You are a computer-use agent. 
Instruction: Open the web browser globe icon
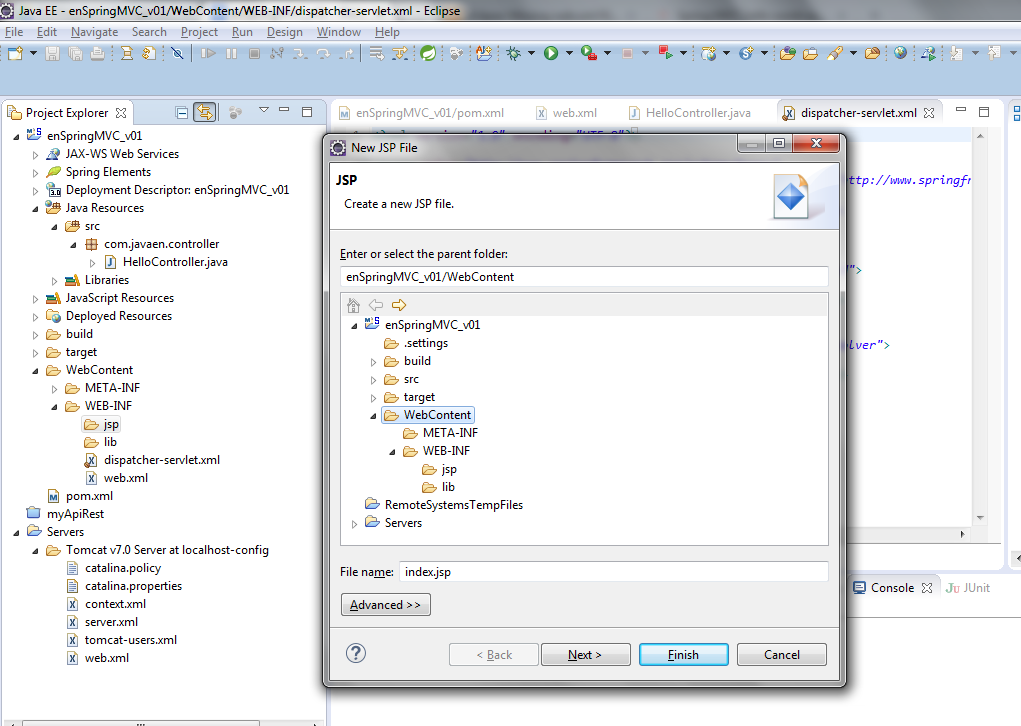[x=901, y=53]
